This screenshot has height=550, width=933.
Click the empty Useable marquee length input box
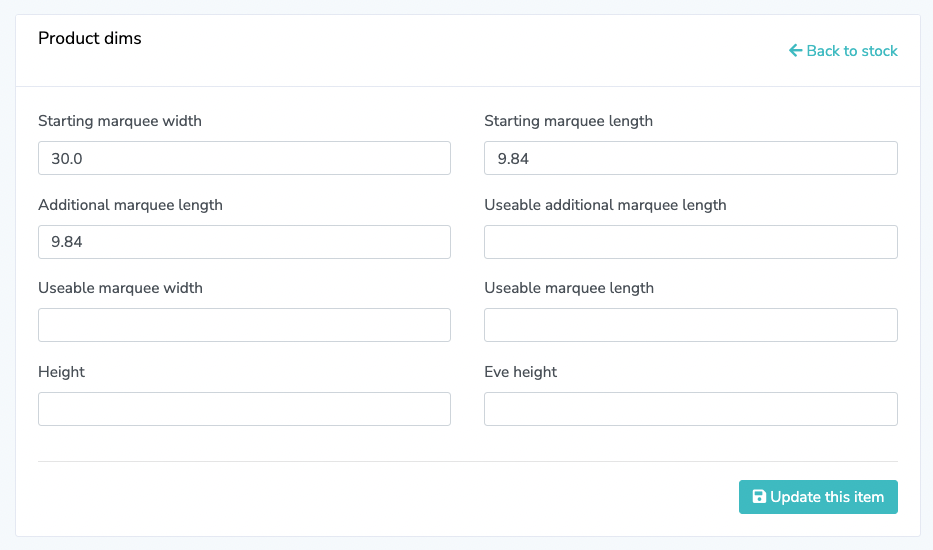coord(691,325)
